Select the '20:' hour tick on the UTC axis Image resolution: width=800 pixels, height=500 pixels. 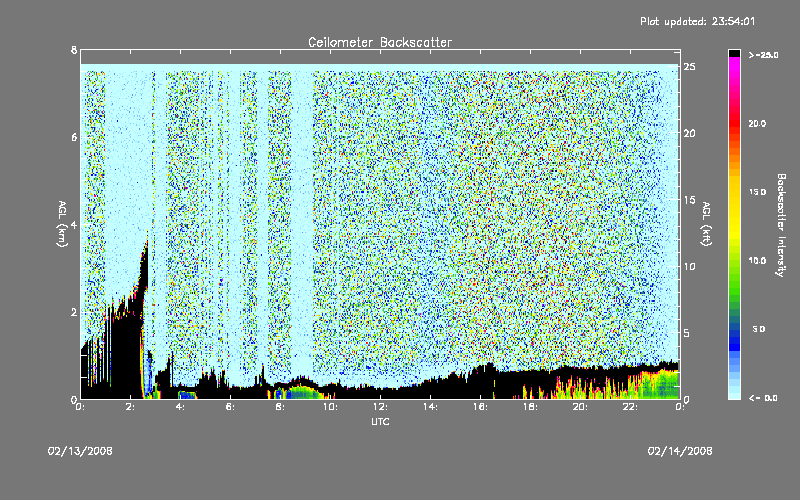[580, 407]
